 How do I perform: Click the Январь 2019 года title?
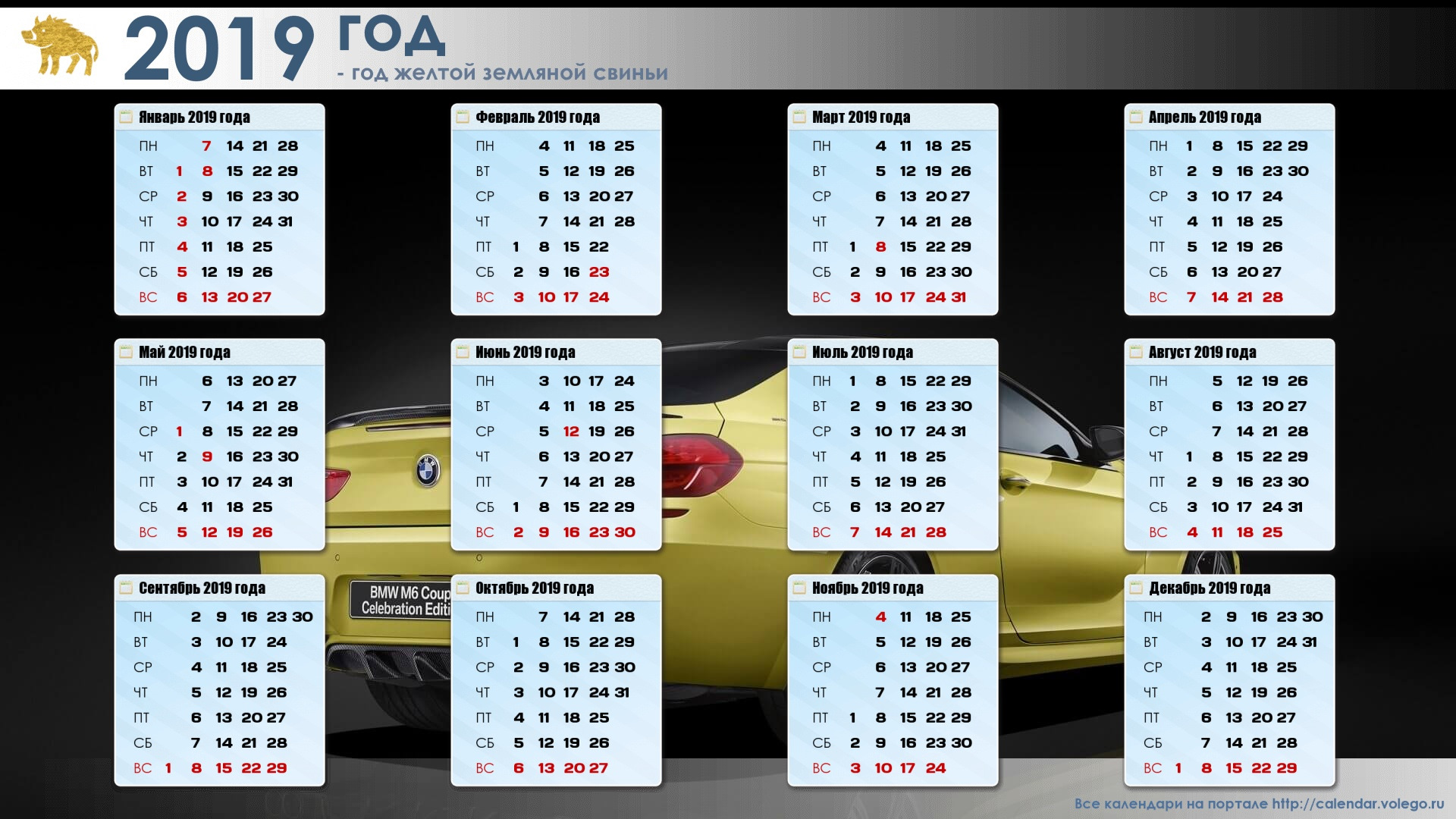tap(194, 117)
